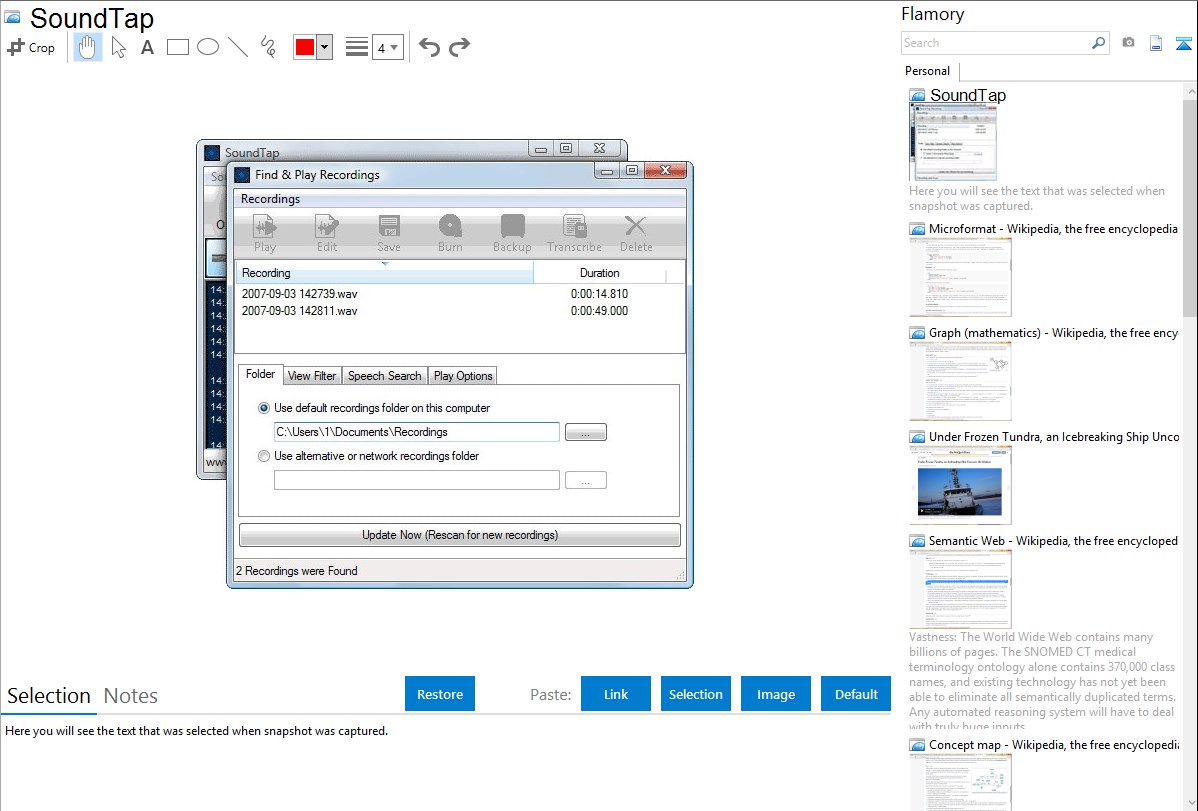Image resolution: width=1198 pixels, height=811 pixels.
Task: Select the freehand draw tool
Action: (268, 47)
